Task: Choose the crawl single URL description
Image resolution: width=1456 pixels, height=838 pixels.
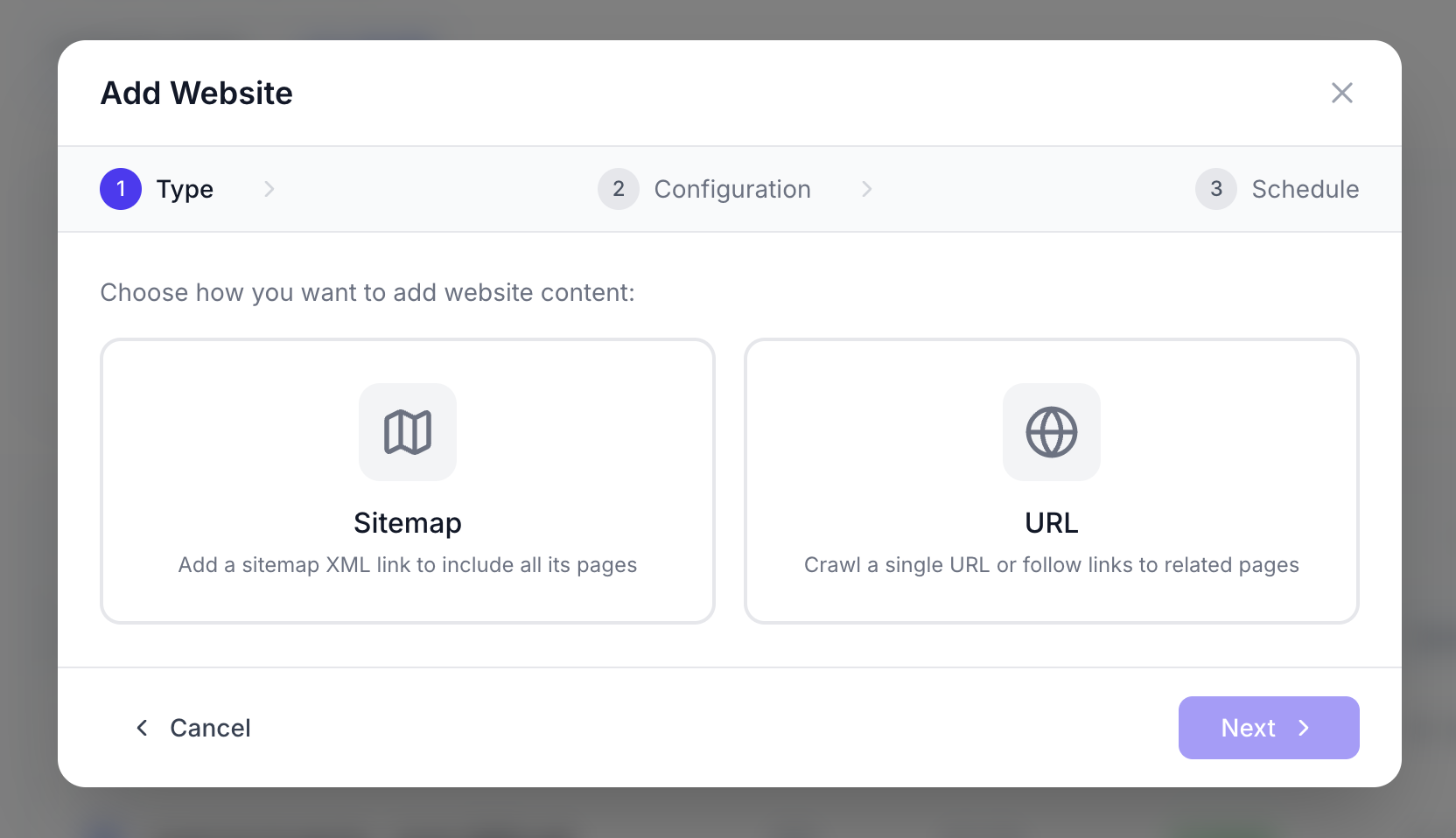Action: (x=1051, y=565)
